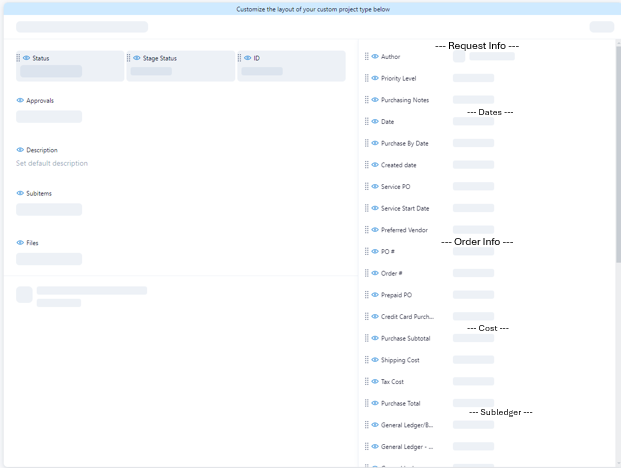Click the eye icon beside General Ledger/B...
This screenshot has width=621, height=469.
(375, 425)
